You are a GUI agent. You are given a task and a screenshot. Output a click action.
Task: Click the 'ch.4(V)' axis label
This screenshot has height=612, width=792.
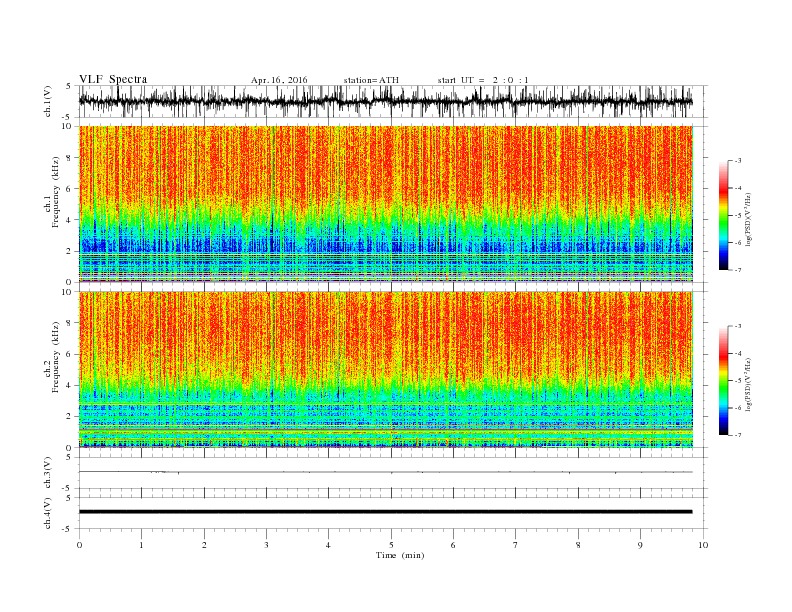47,513
